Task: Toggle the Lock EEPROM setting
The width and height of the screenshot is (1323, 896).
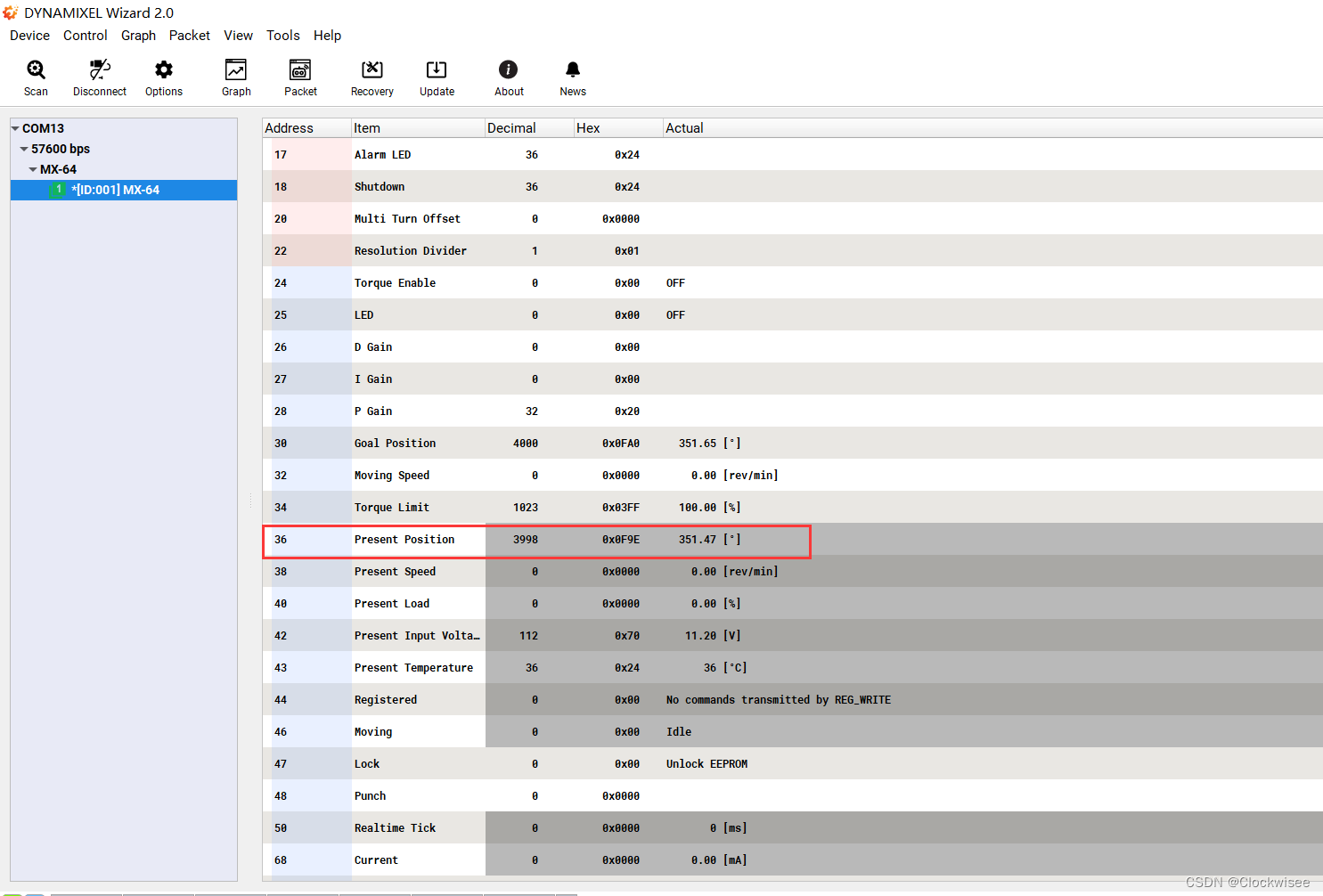Action: tap(706, 763)
